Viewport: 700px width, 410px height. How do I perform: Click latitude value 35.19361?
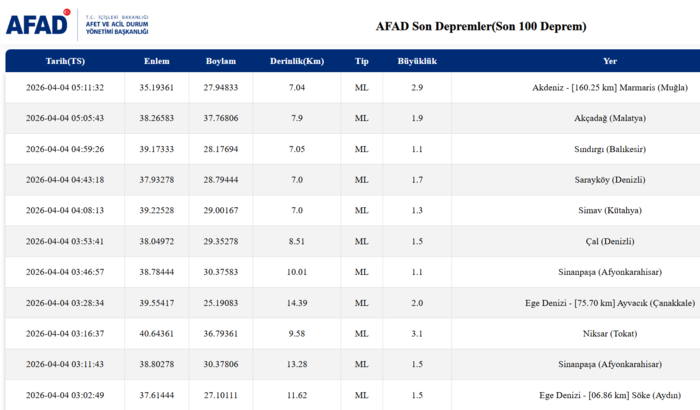(x=157, y=88)
